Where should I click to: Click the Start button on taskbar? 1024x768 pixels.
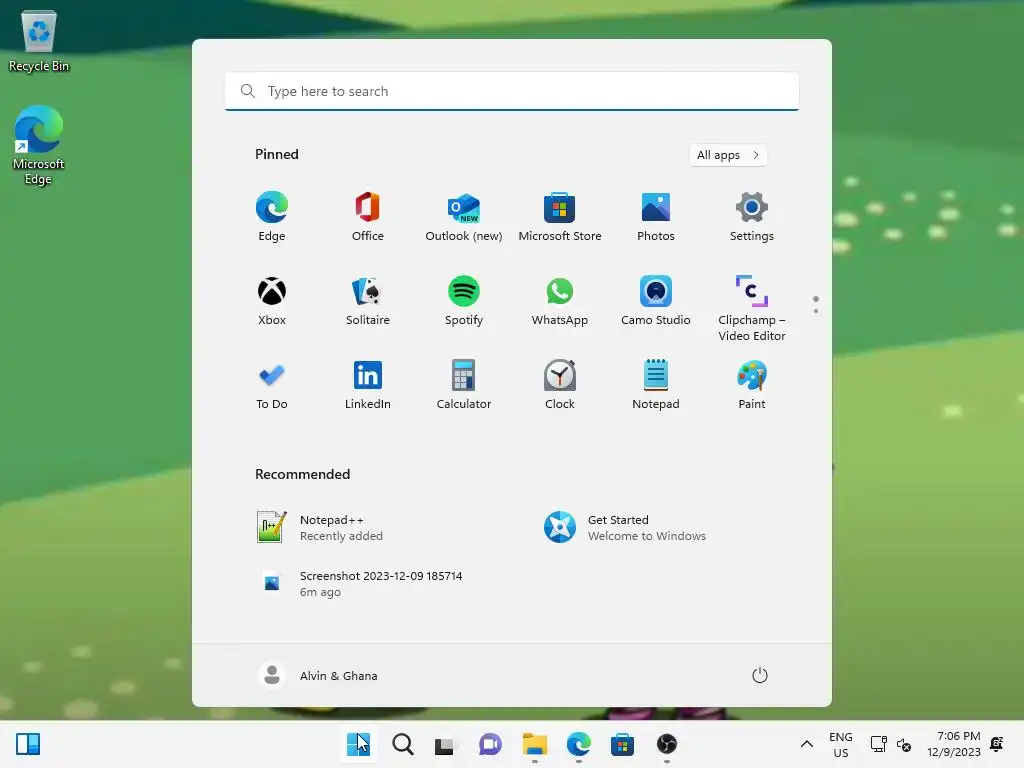pos(358,744)
